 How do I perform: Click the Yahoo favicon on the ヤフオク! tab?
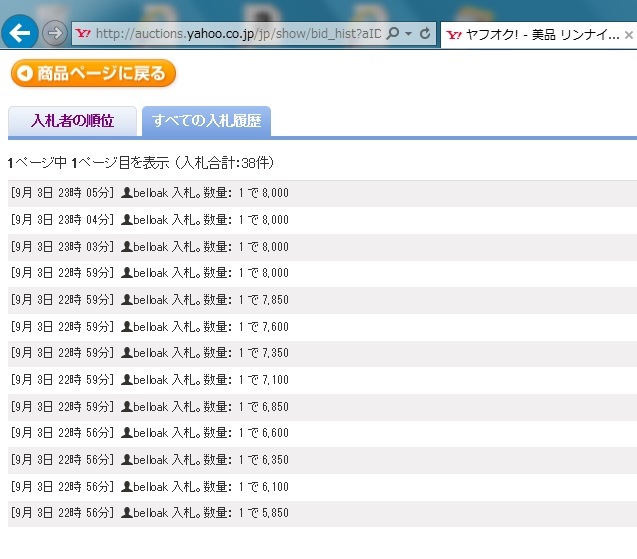(x=454, y=33)
